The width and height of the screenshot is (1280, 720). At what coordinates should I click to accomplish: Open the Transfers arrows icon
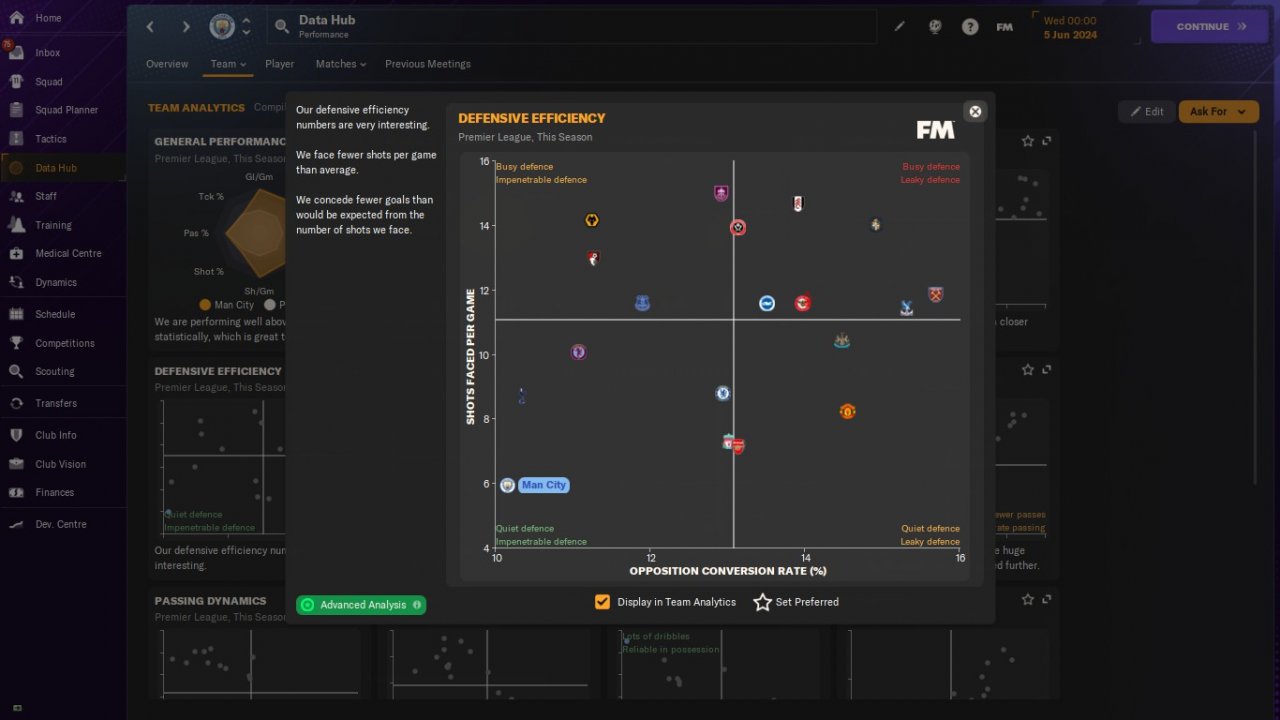click(x=16, y=403)
